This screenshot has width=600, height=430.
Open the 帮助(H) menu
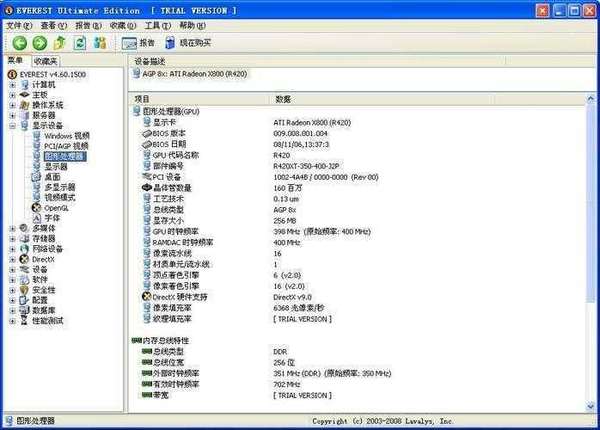coord(192,26)
